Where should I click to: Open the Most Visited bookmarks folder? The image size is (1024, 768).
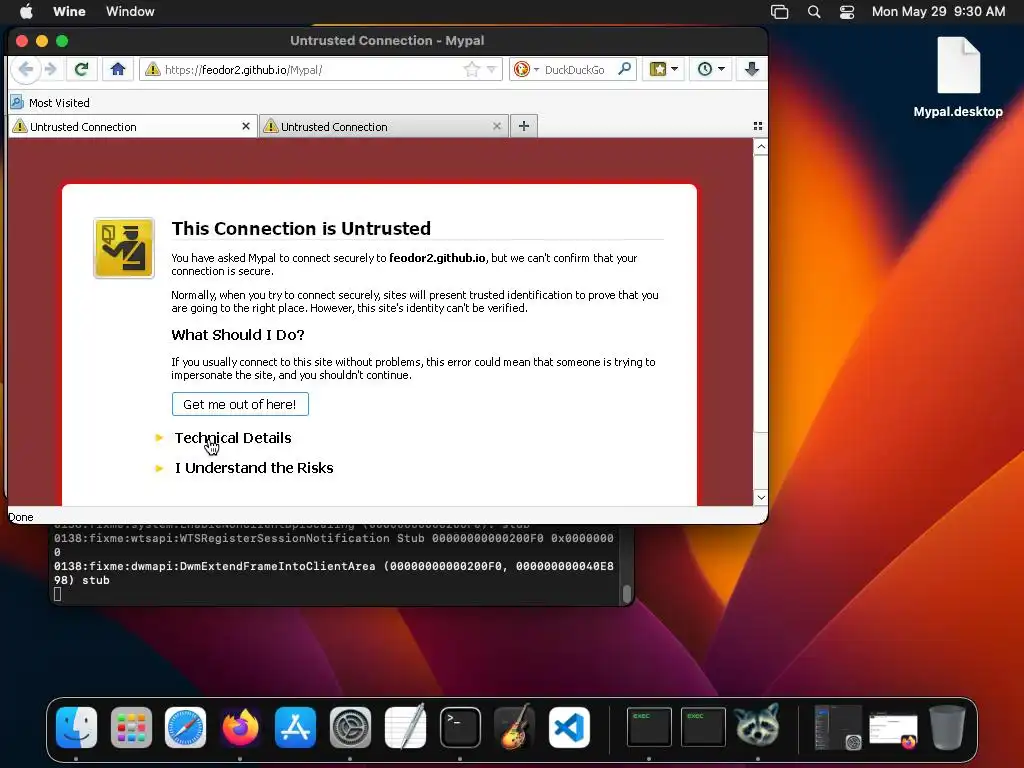[50, 103]
